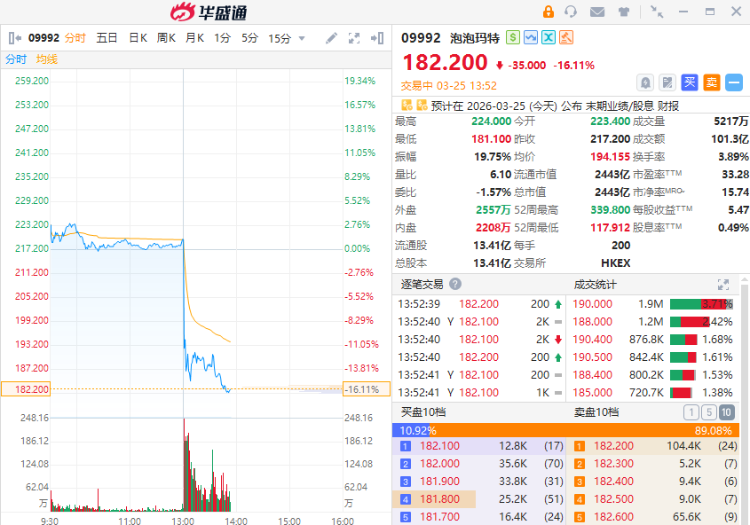Select ask level 5 at 182.600
The height and width of the screenshot is (525, 750).
pos(653,517)
